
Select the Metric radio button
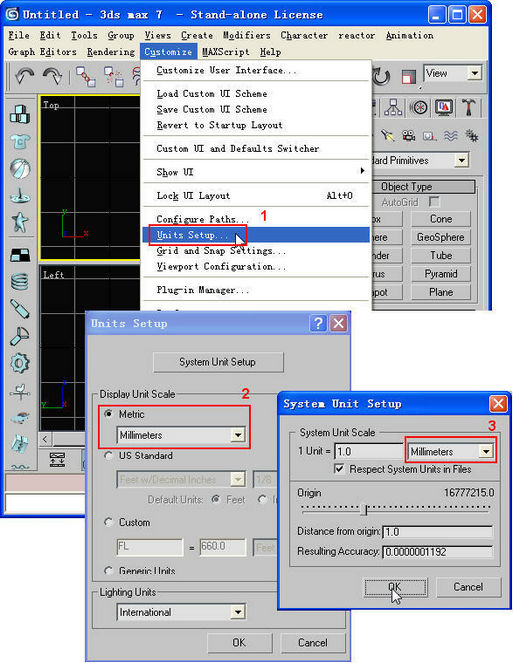(x=109, y=414)
